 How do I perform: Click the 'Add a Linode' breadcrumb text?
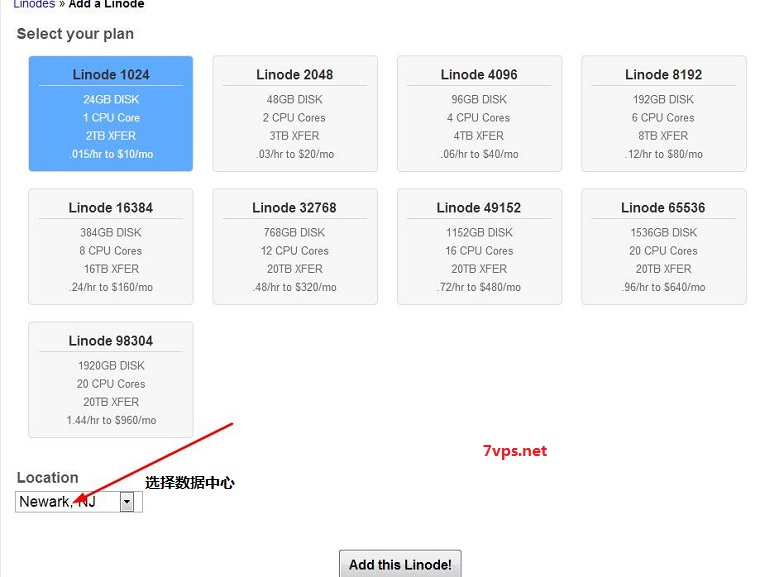(107, 4)
